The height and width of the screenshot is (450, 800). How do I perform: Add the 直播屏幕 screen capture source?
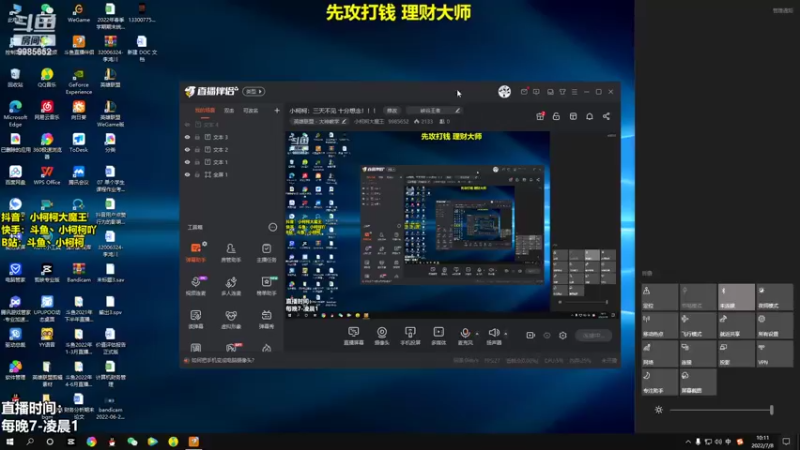pos(353,336)
